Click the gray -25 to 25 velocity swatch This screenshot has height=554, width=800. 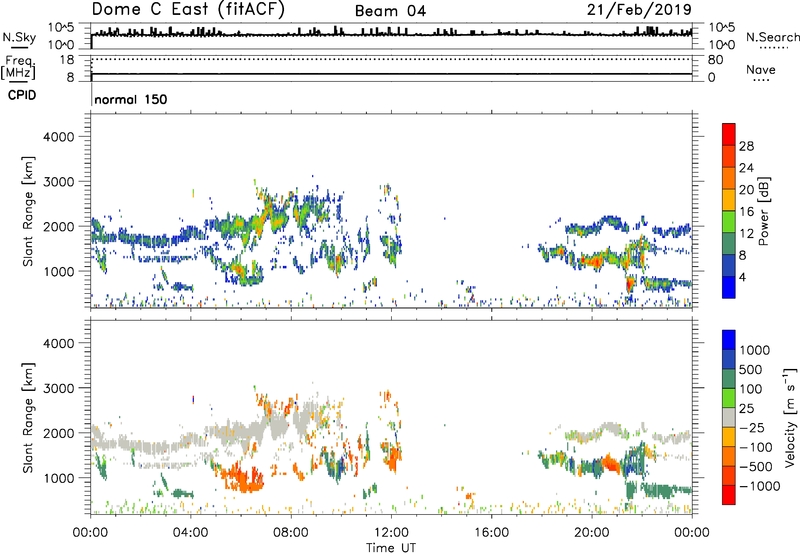(729, 417)
